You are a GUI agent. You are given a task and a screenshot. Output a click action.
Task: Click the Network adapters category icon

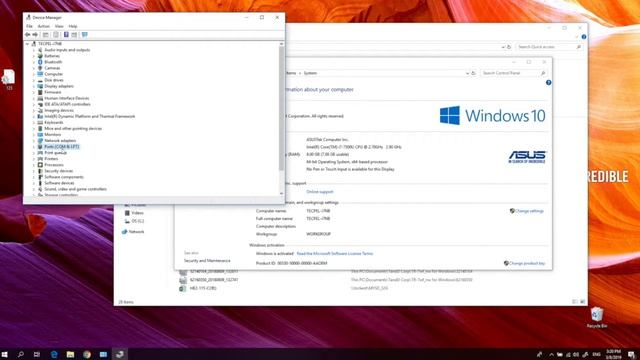[x=40, y=140]
